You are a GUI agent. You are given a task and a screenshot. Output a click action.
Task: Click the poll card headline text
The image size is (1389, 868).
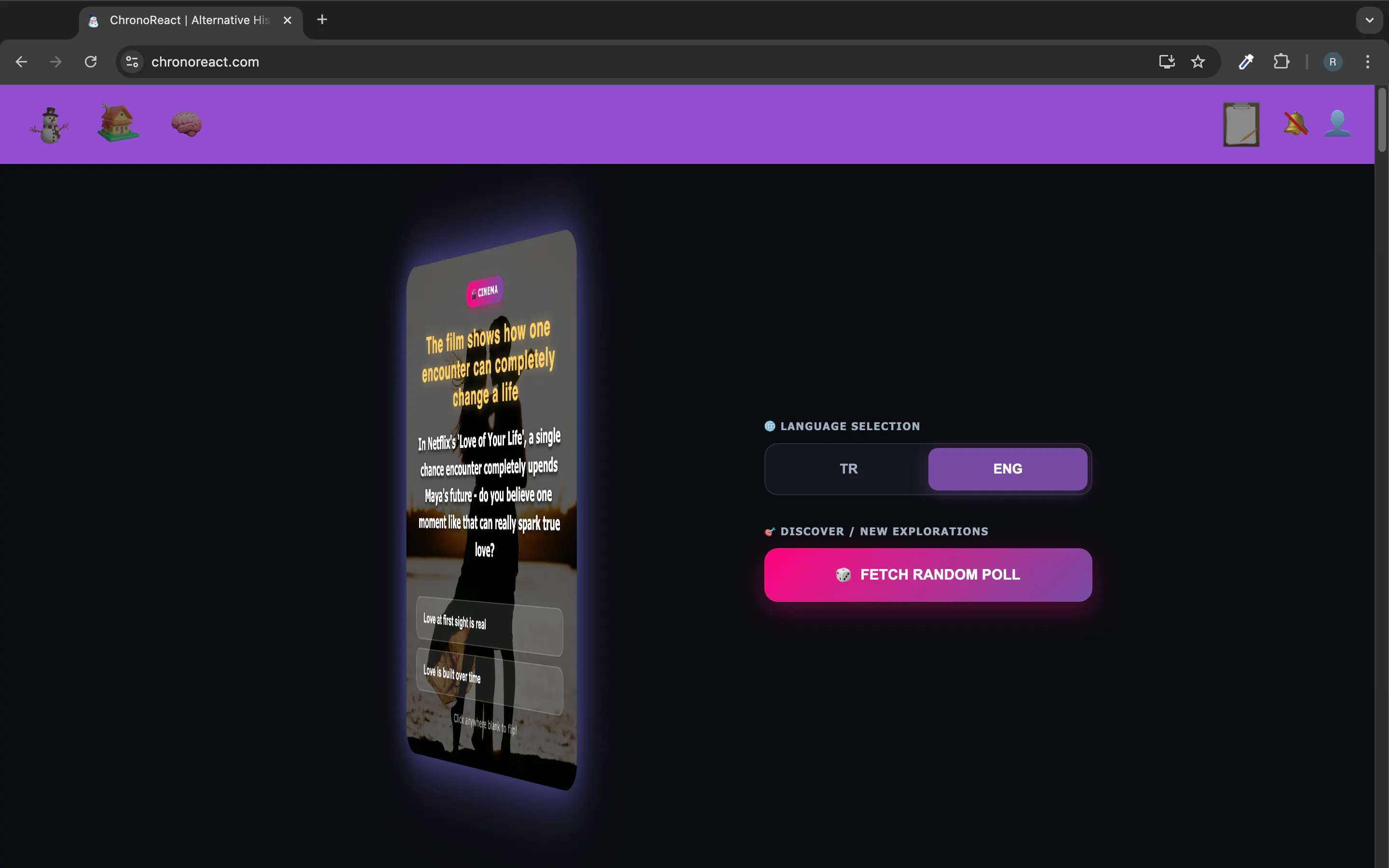click(x=488, y=364)
